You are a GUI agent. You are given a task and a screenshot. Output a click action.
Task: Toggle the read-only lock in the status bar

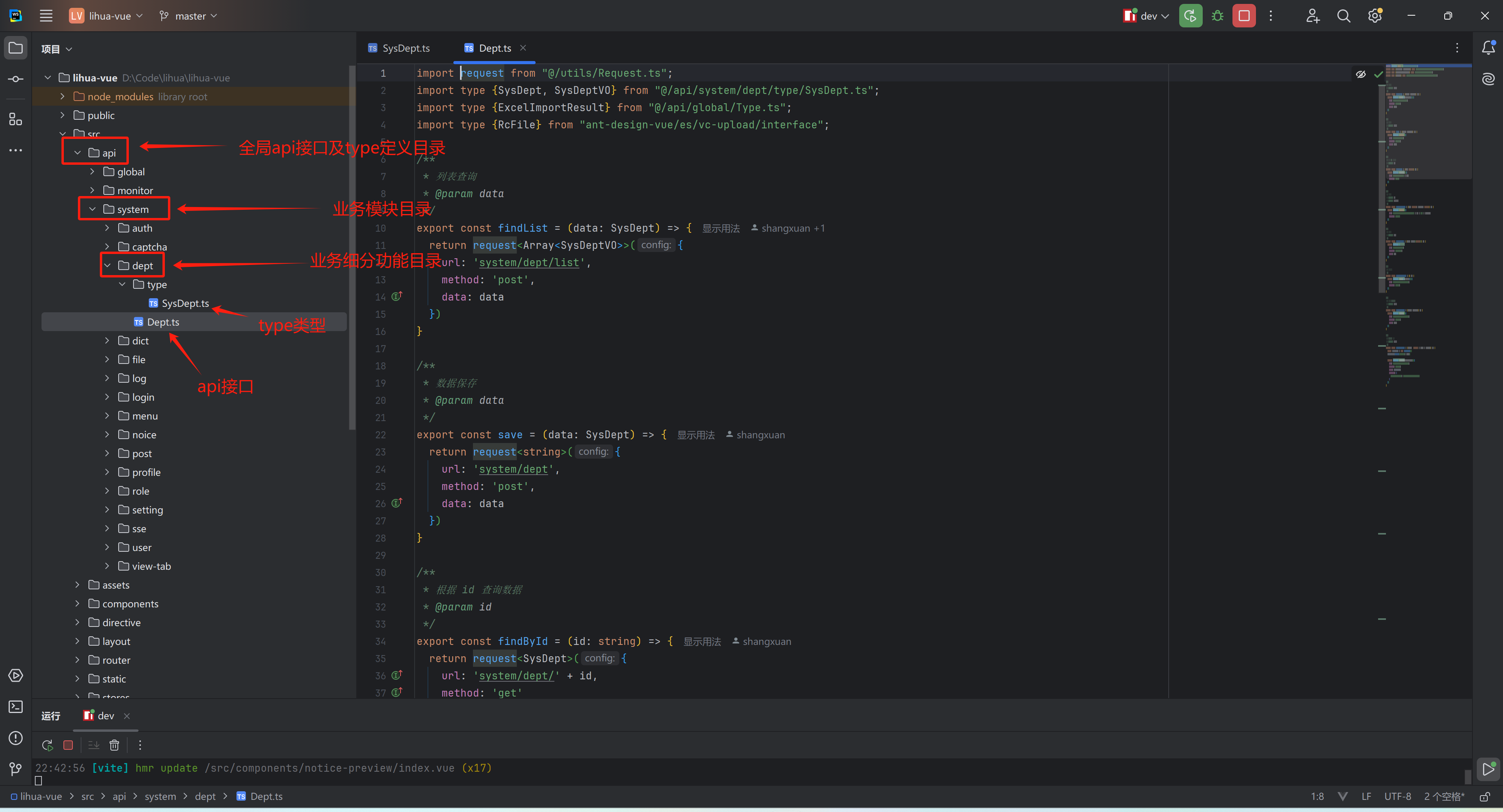click(x=1485, y=796)
